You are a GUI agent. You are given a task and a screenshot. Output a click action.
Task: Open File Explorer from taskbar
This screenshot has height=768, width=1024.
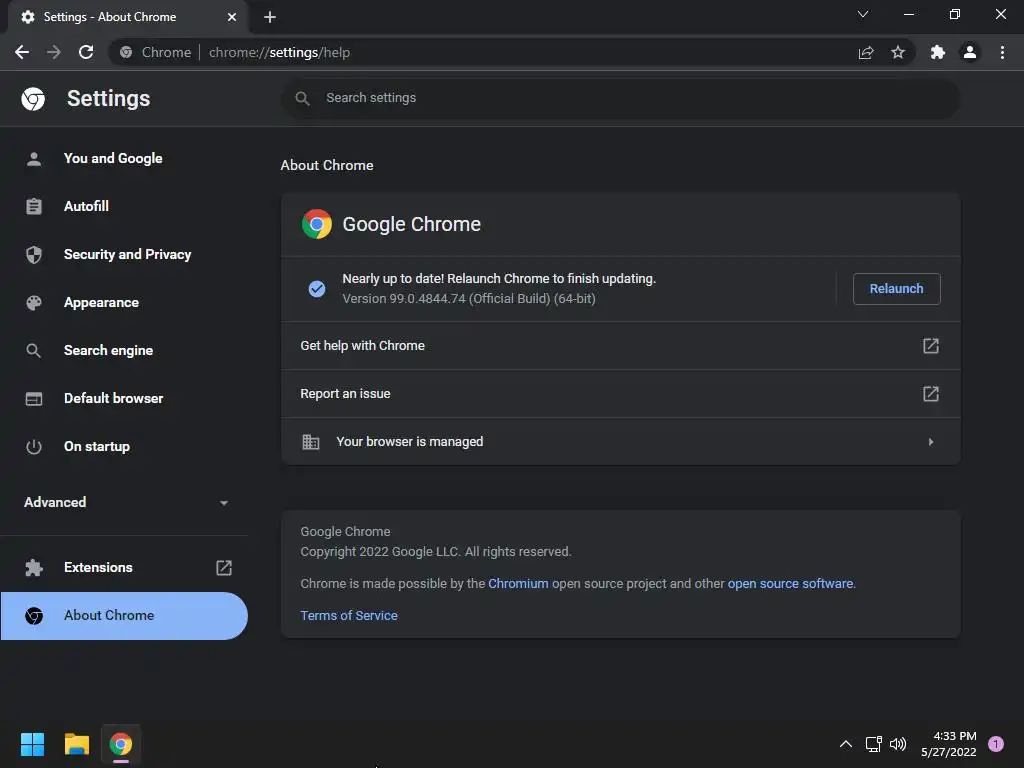click(x=76, y=744)
